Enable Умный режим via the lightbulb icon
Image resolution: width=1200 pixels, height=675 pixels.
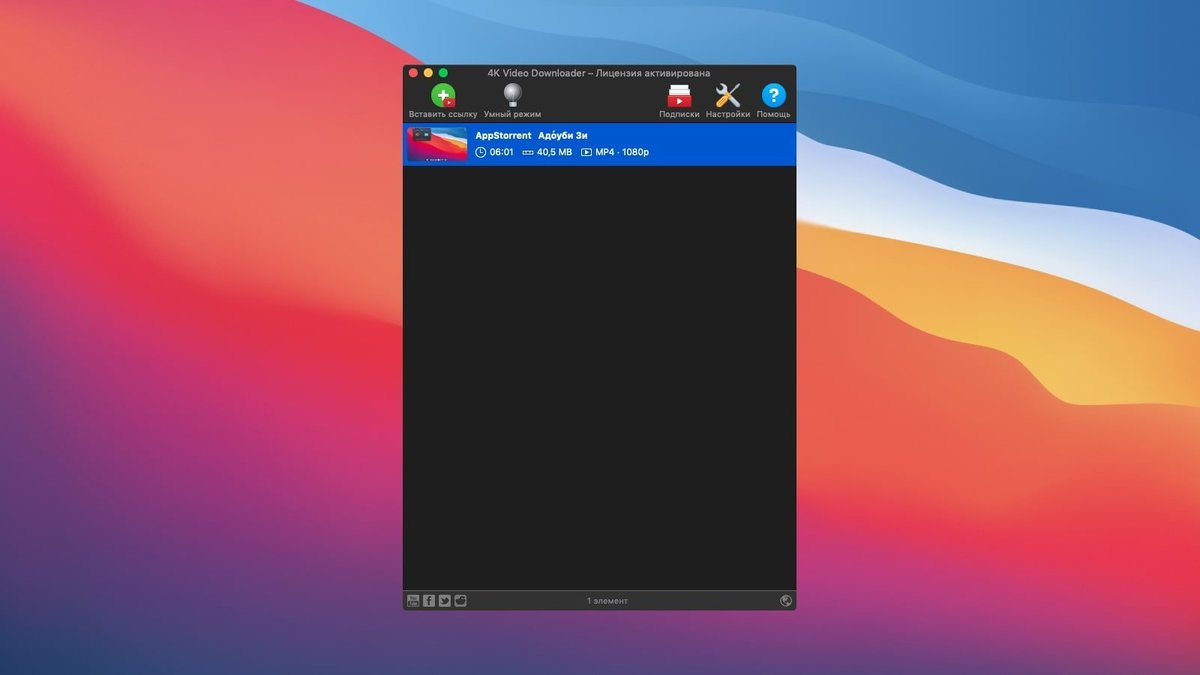coord(512,96)
